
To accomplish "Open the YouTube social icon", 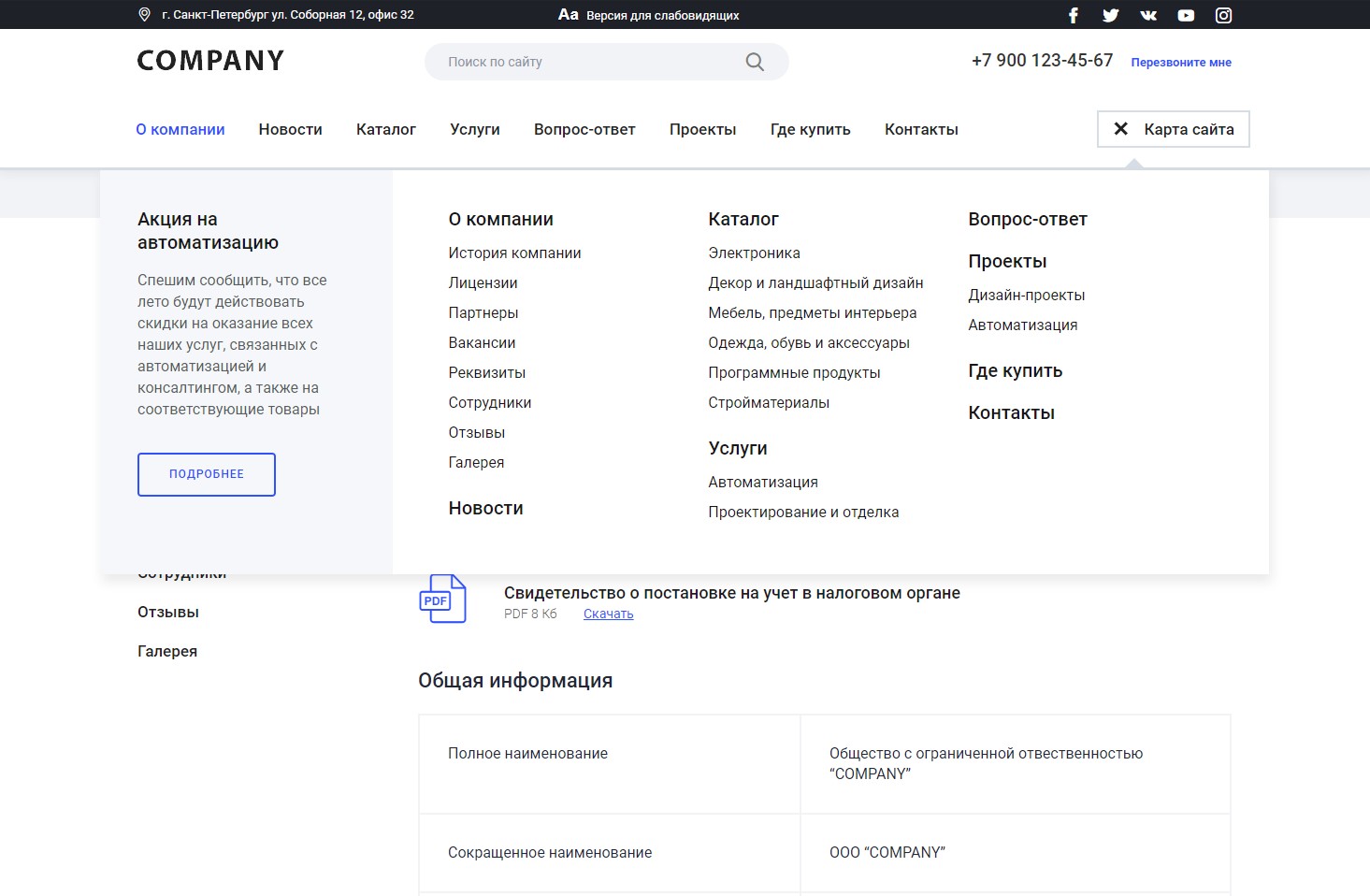I will 1186,15.
